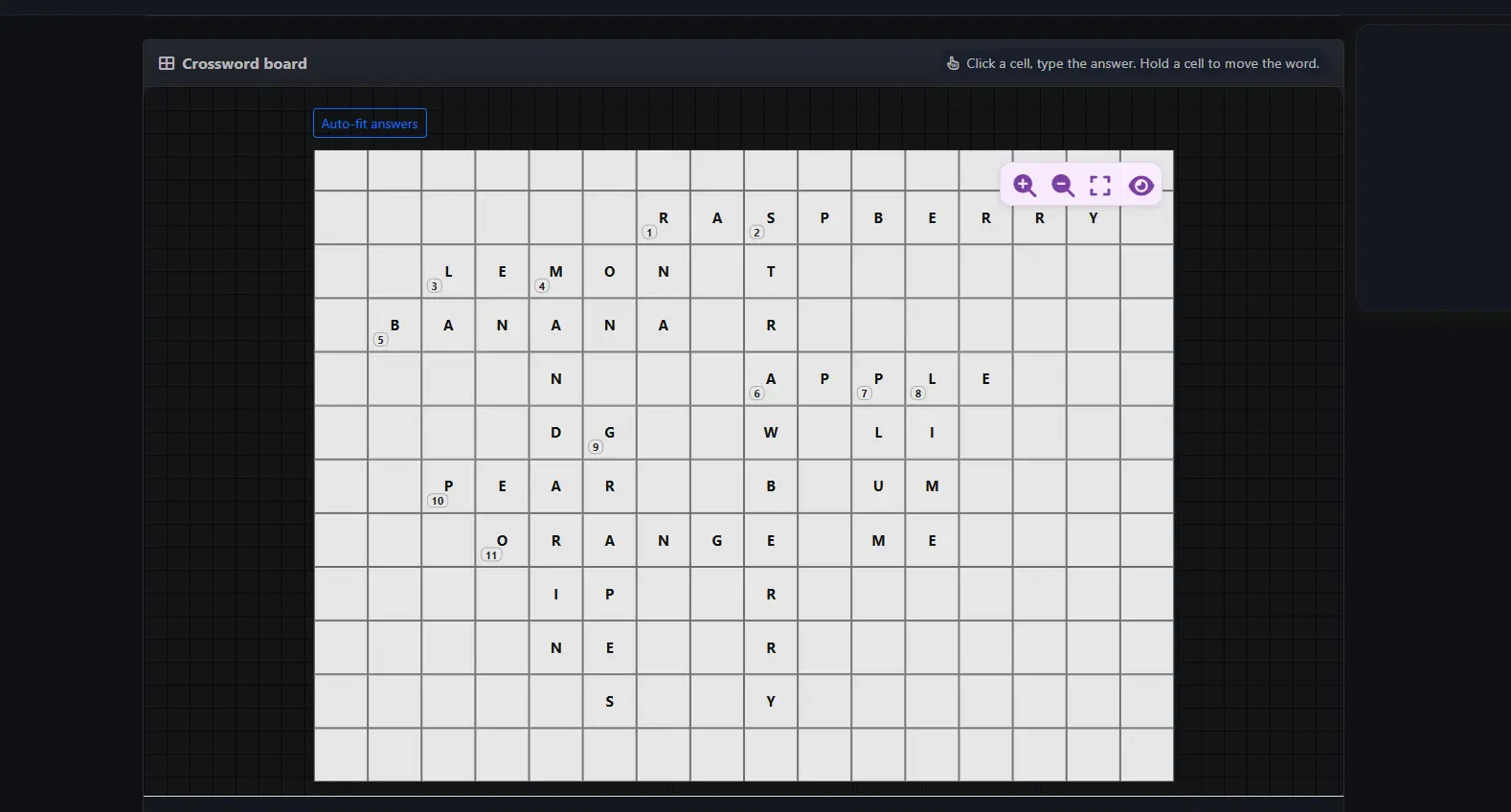Click the I in LIME
The height and width of the screenshot is (812, 1511).
pyautogui.click(x=932, y=432)
